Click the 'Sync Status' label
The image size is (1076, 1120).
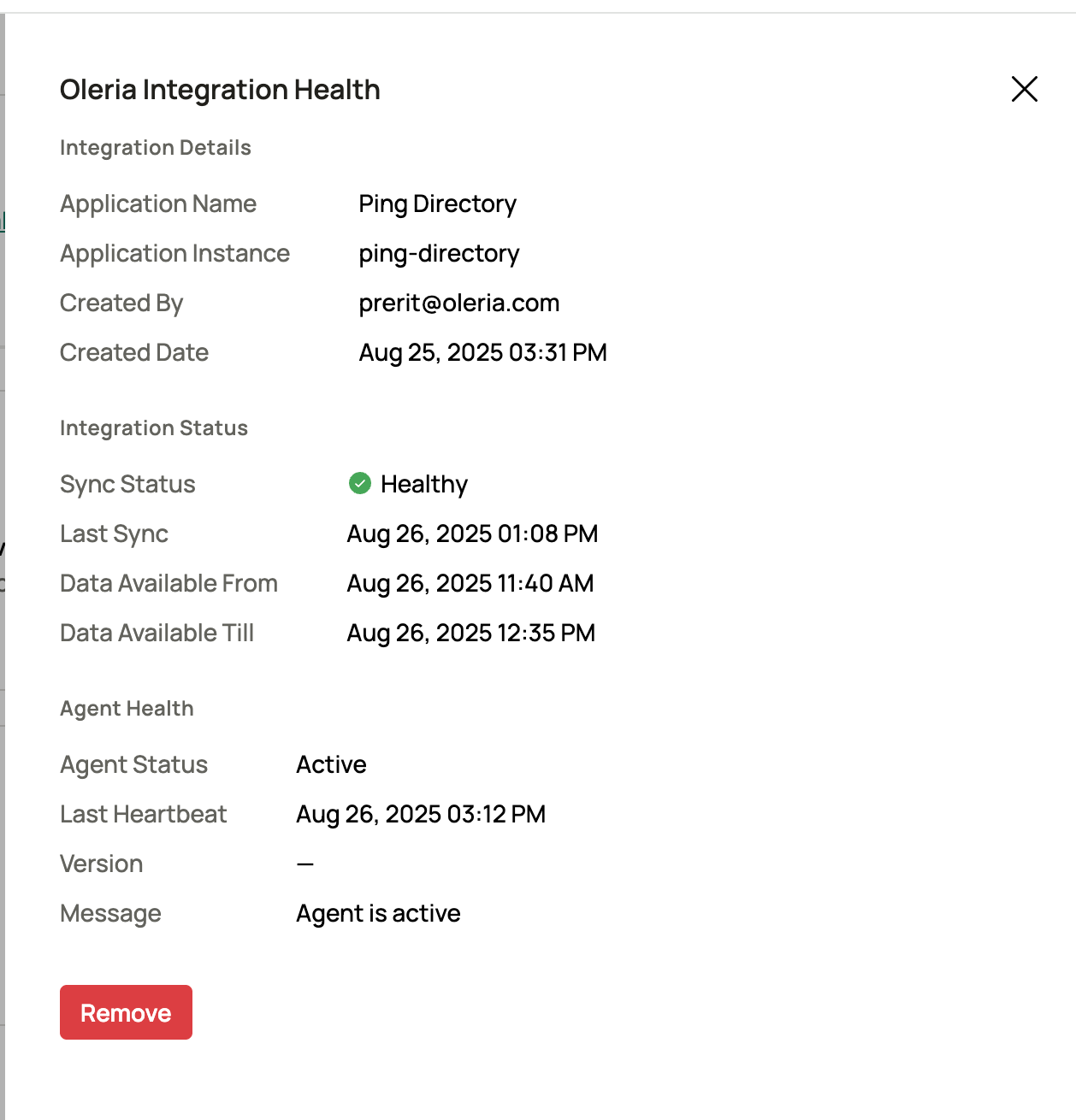pyautogui.click(x=127, y=485)
